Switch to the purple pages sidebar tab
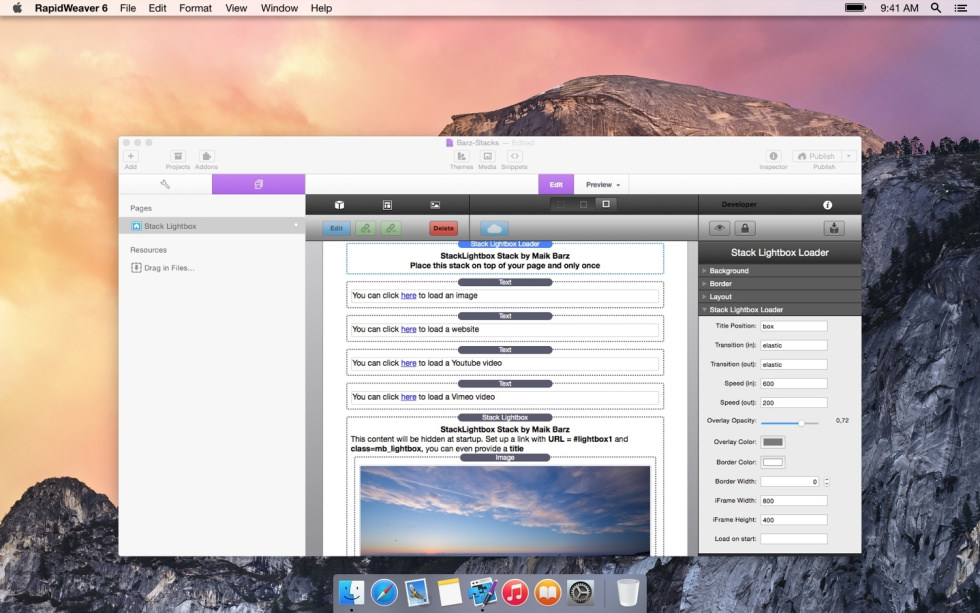 tap(258, 184)
